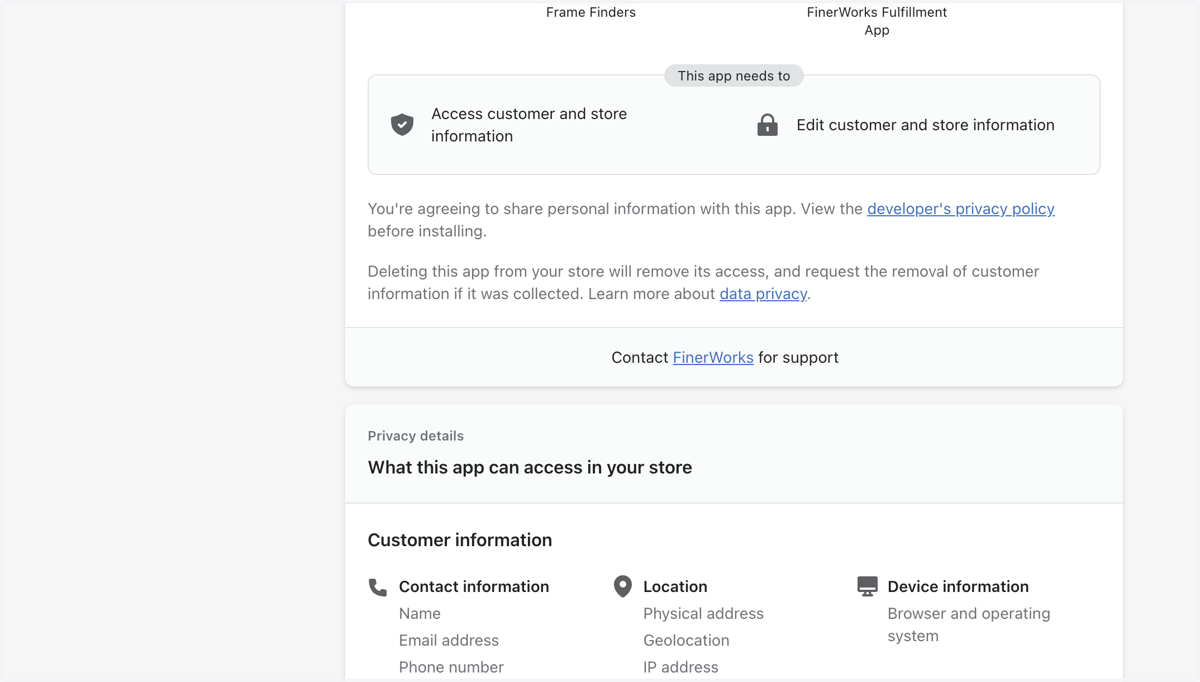This screenshot has height=682, width=1200.
Task: Open the developer's privacy policy link
Action: click(x=961, y=209)
